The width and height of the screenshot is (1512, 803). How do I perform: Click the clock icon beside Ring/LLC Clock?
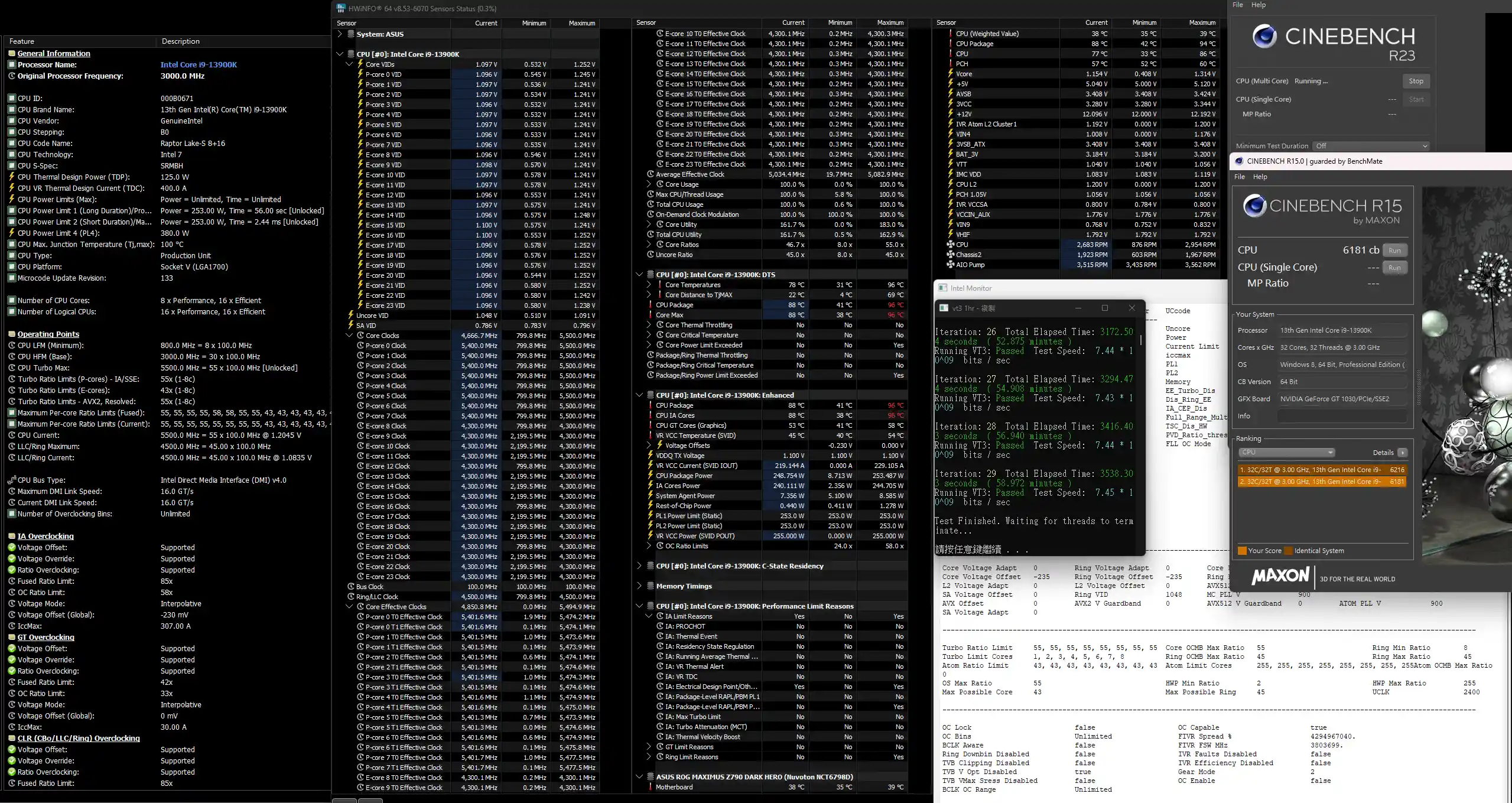coord(350,597)
